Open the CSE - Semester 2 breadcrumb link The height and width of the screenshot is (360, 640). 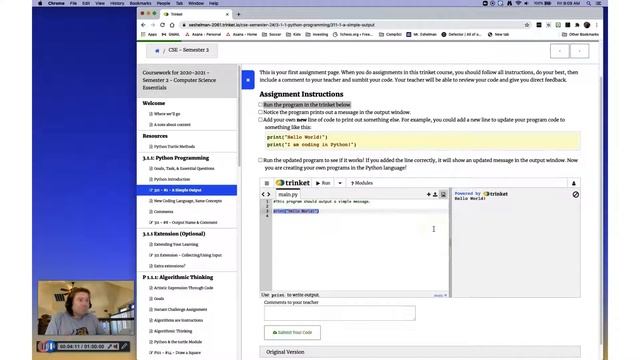188,50
